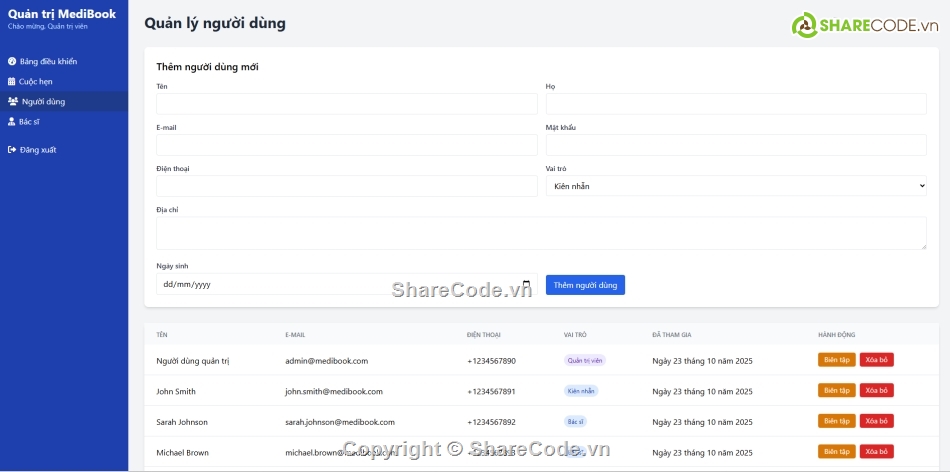
Task: Click the Cuộc hẹn calendar icon in sidebar
Action: (x=12, y=82)
